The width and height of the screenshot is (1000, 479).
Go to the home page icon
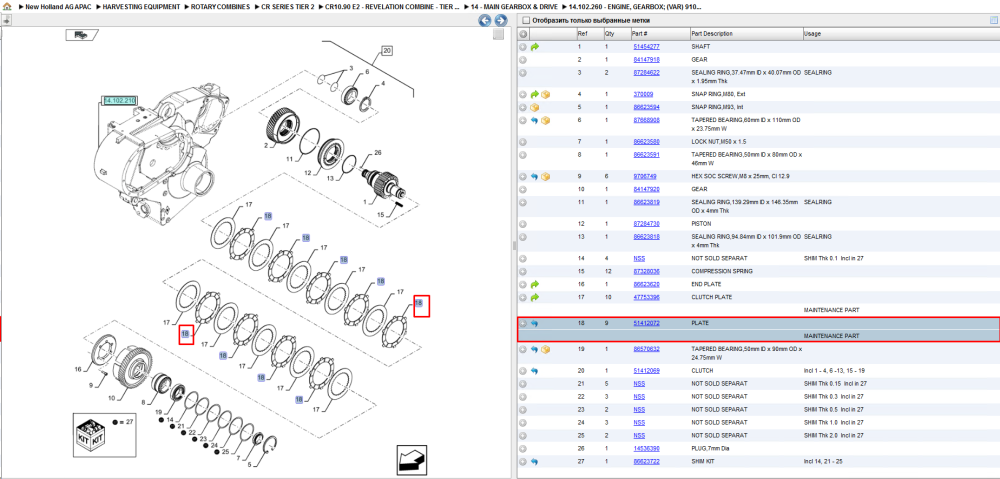click(7, 6)
